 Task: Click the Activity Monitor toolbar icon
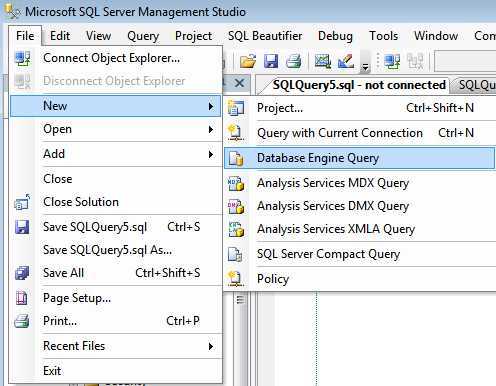click(x=322, y=61)
